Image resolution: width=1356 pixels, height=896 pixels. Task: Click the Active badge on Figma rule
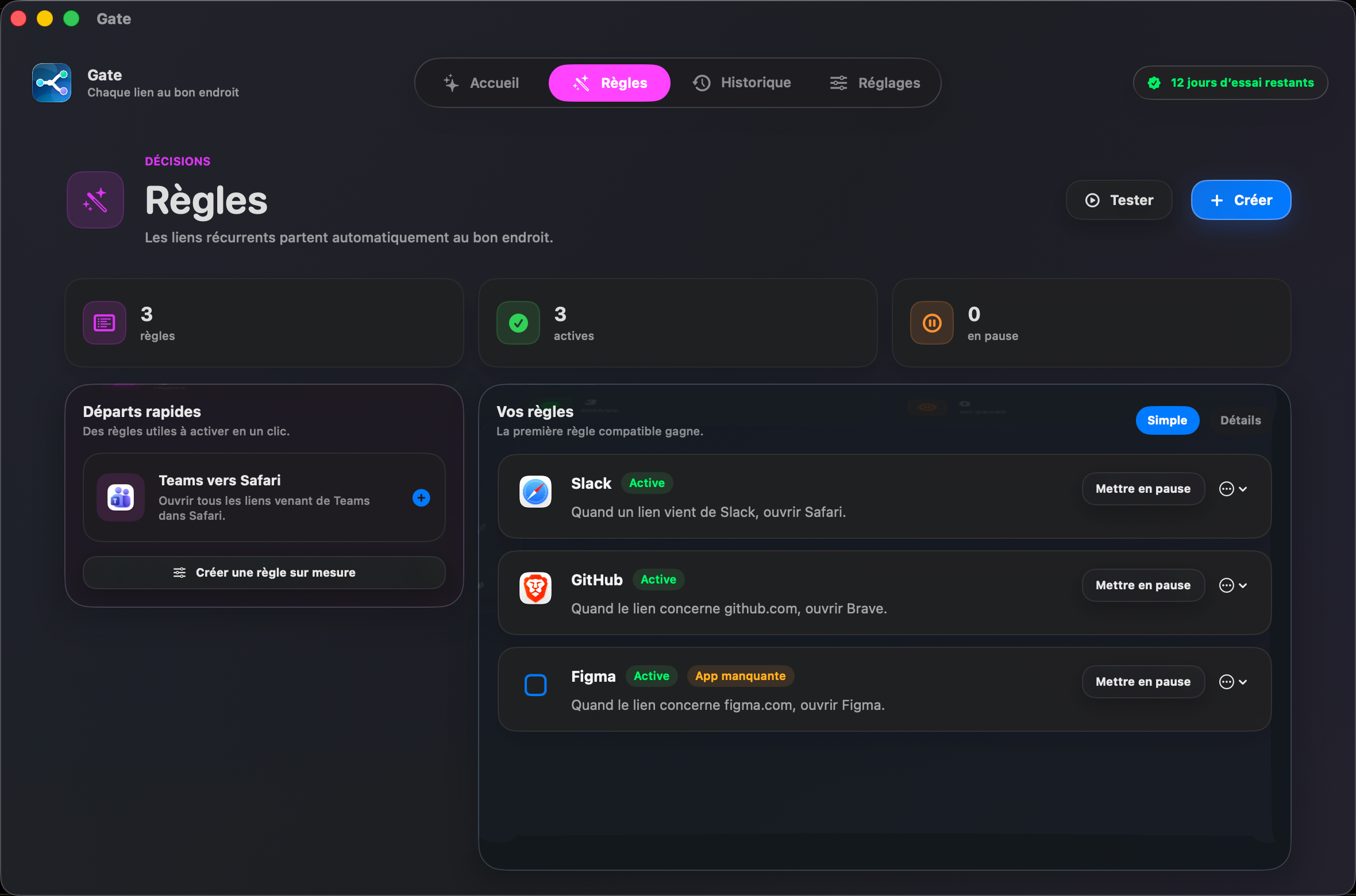click(x=652, y=676)
